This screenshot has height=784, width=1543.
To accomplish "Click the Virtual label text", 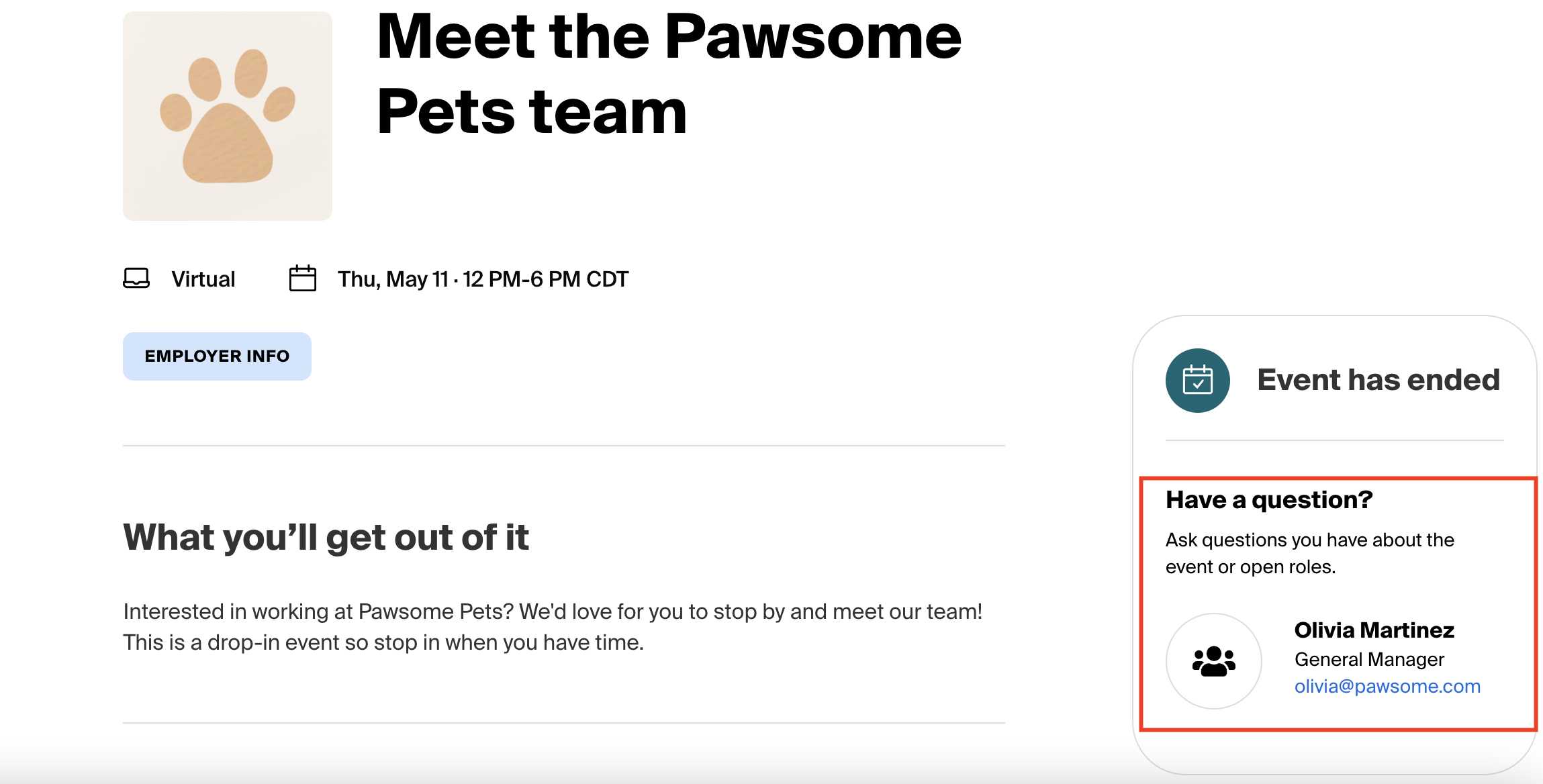I will tap(203, 279).
